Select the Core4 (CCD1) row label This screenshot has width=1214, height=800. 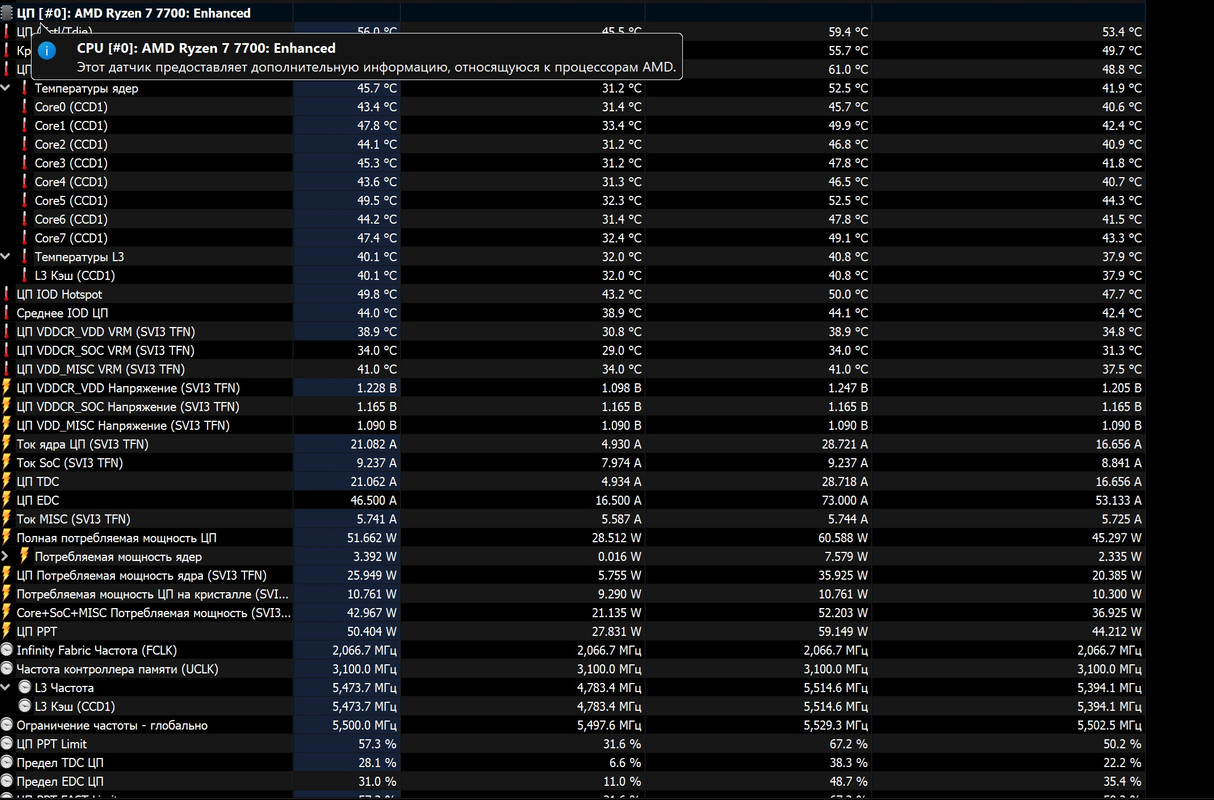pos(71,182)
